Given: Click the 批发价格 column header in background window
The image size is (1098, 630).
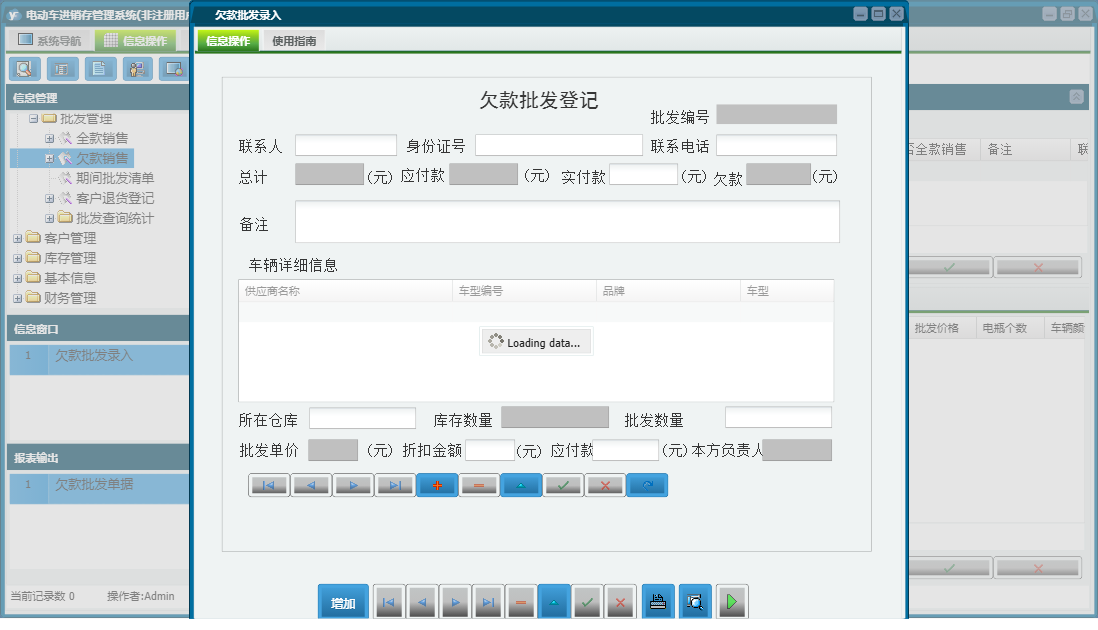Looking at the screenshot, I should (x=941, y=328).
